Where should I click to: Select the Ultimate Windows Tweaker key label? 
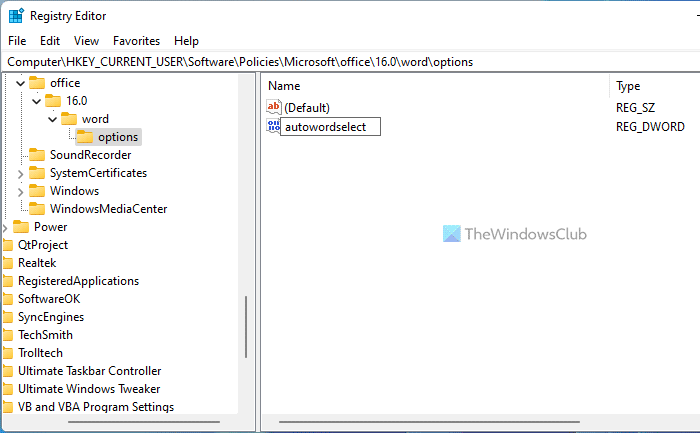pyautogui.click(x=89, y=389)
